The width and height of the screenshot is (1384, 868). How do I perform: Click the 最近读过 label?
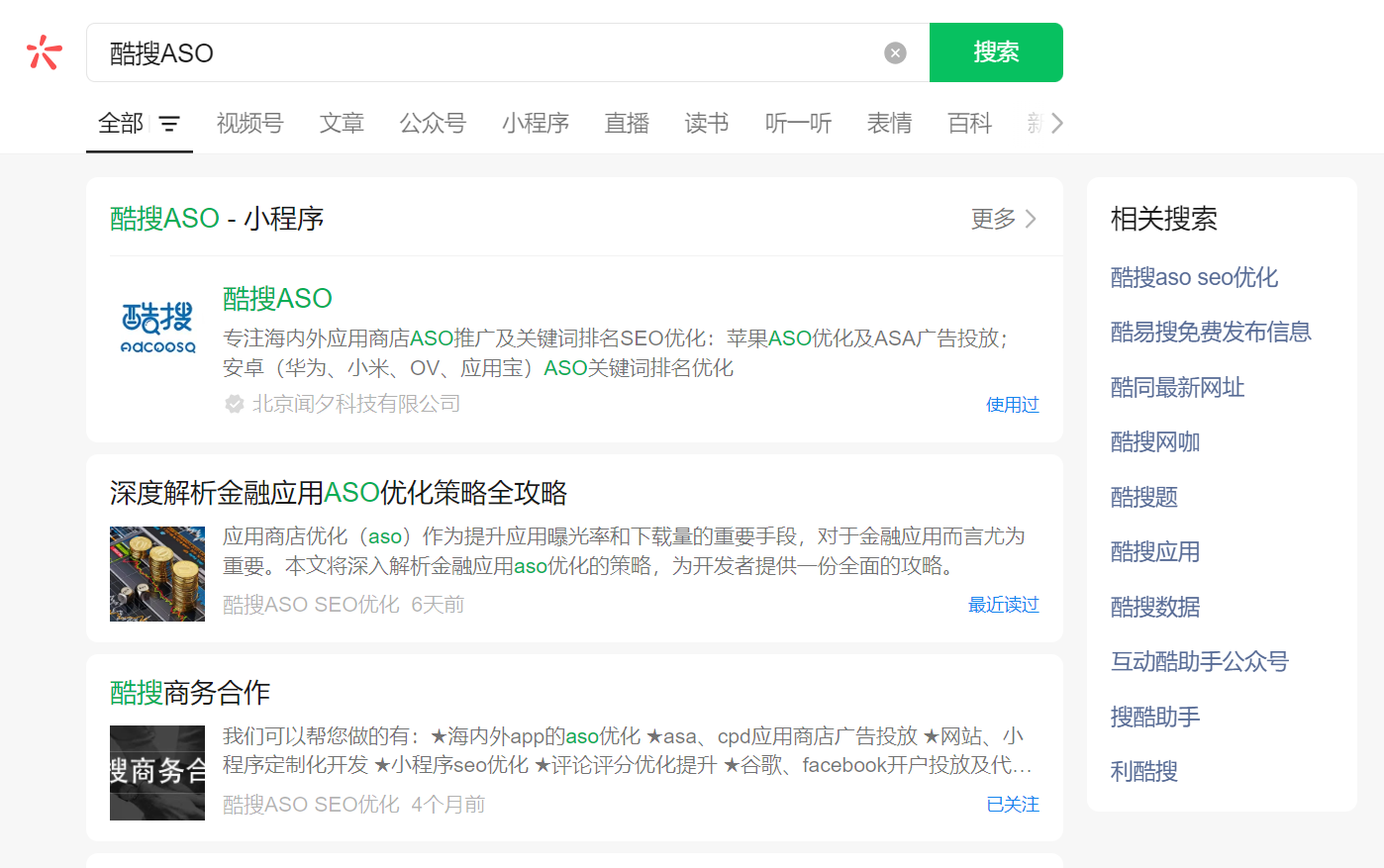[x=1004, y=605]
